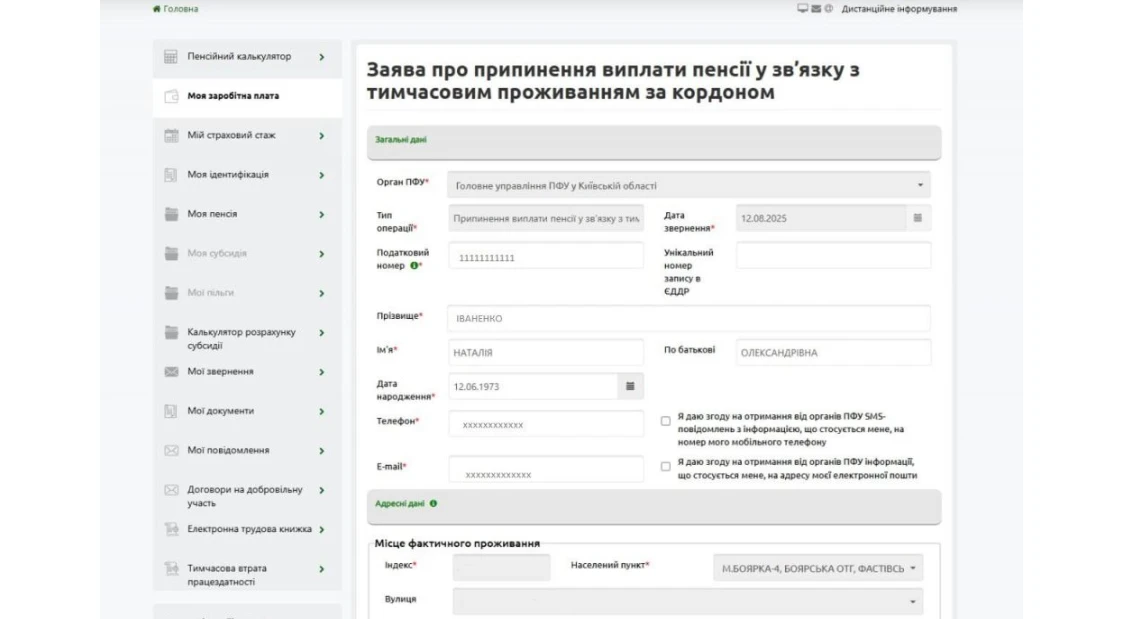This screenshot has width=1129, height=619.
Task: Click the calendar icon beside Дата звернення
Action: (x=917, y=218)
